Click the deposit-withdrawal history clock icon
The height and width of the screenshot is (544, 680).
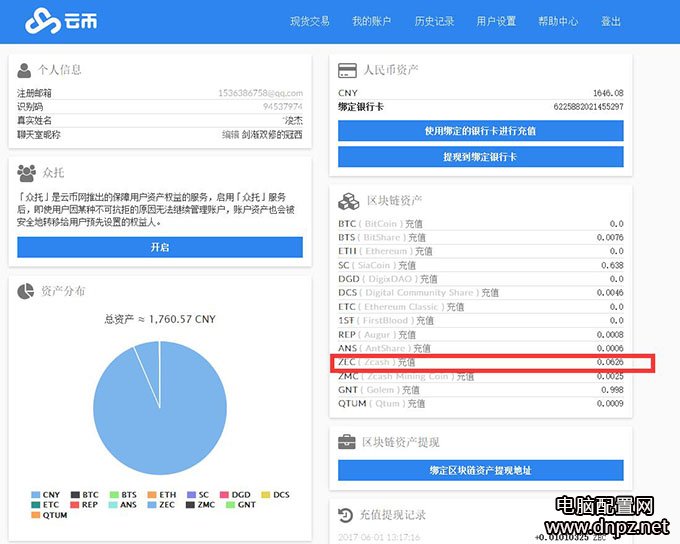pyautogui.click(x=346, y=515)
